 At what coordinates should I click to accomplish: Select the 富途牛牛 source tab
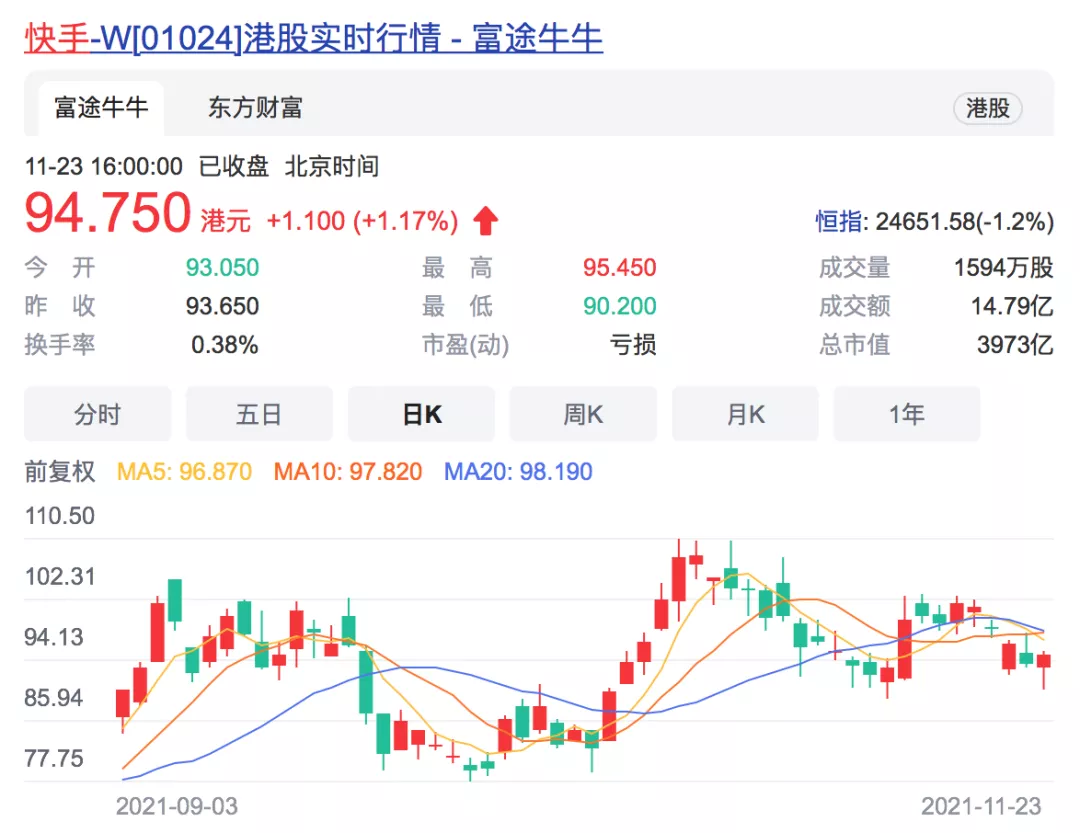tap(101, 108)
